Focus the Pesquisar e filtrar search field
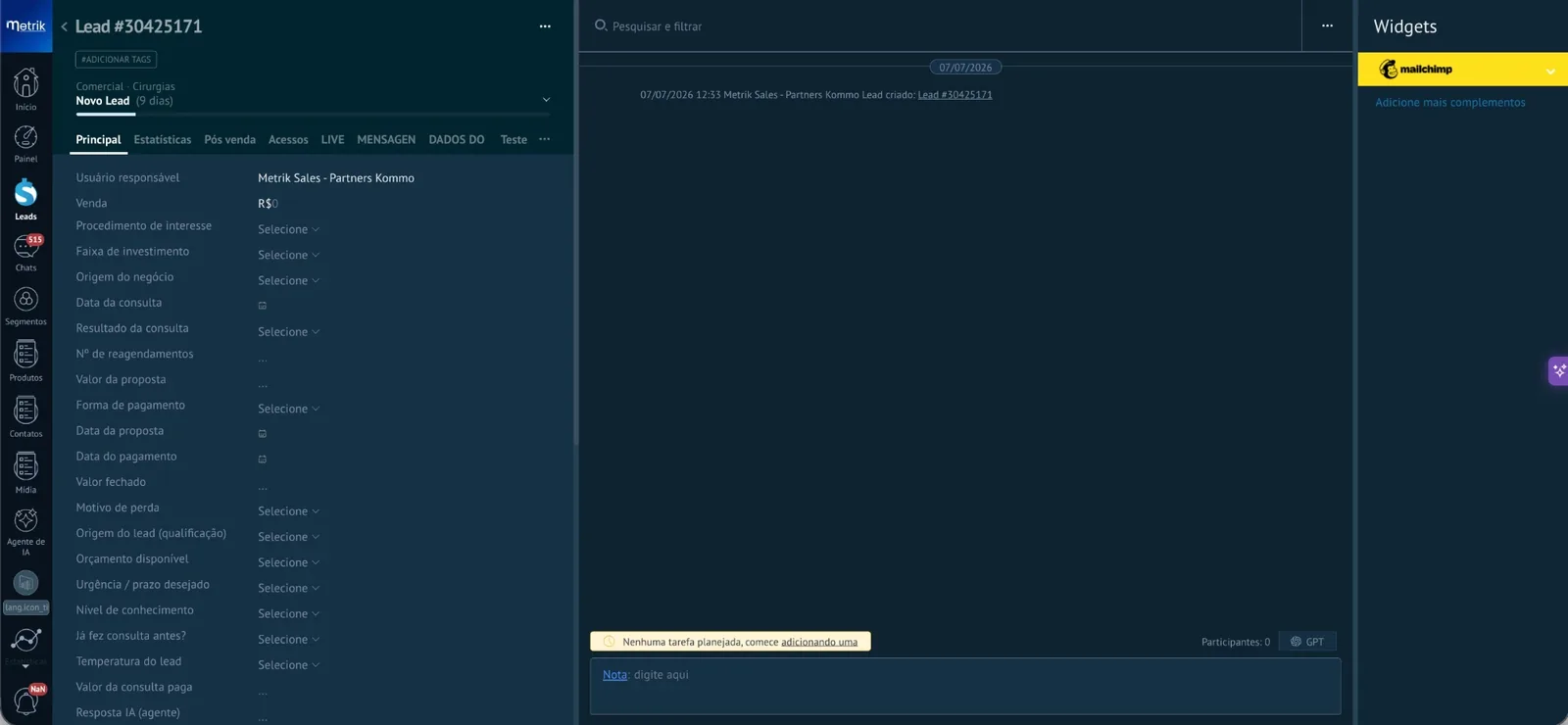The height and width of the screenshot is (725, 1568). (x=941, y=26)
